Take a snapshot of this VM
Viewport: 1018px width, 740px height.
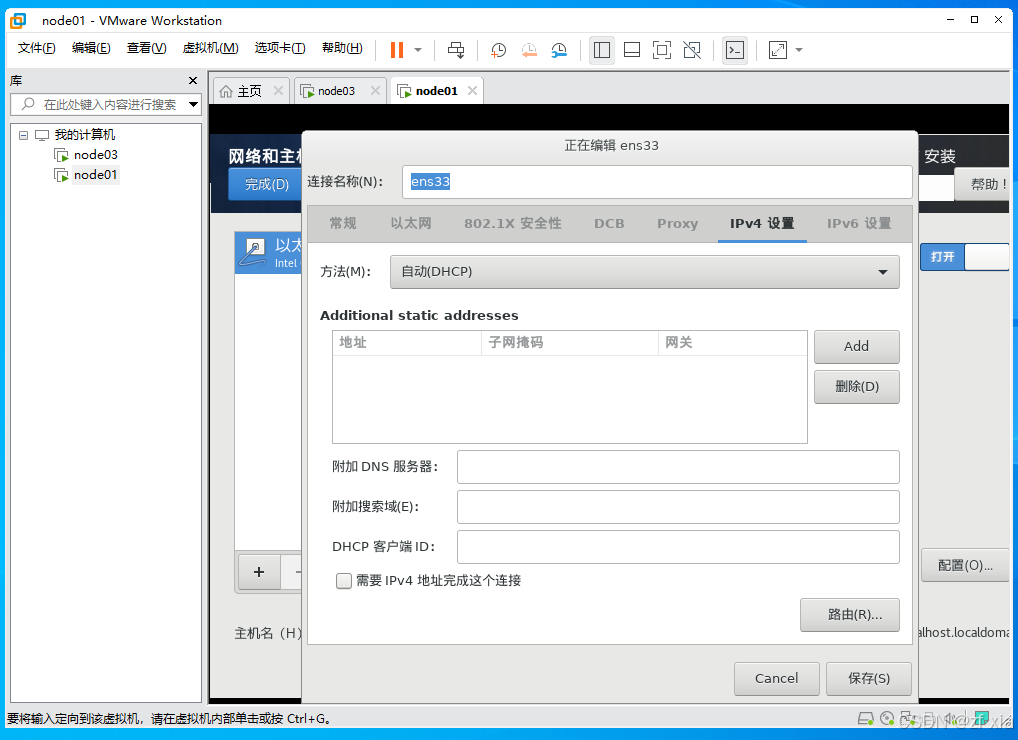[x=498, y=50]
